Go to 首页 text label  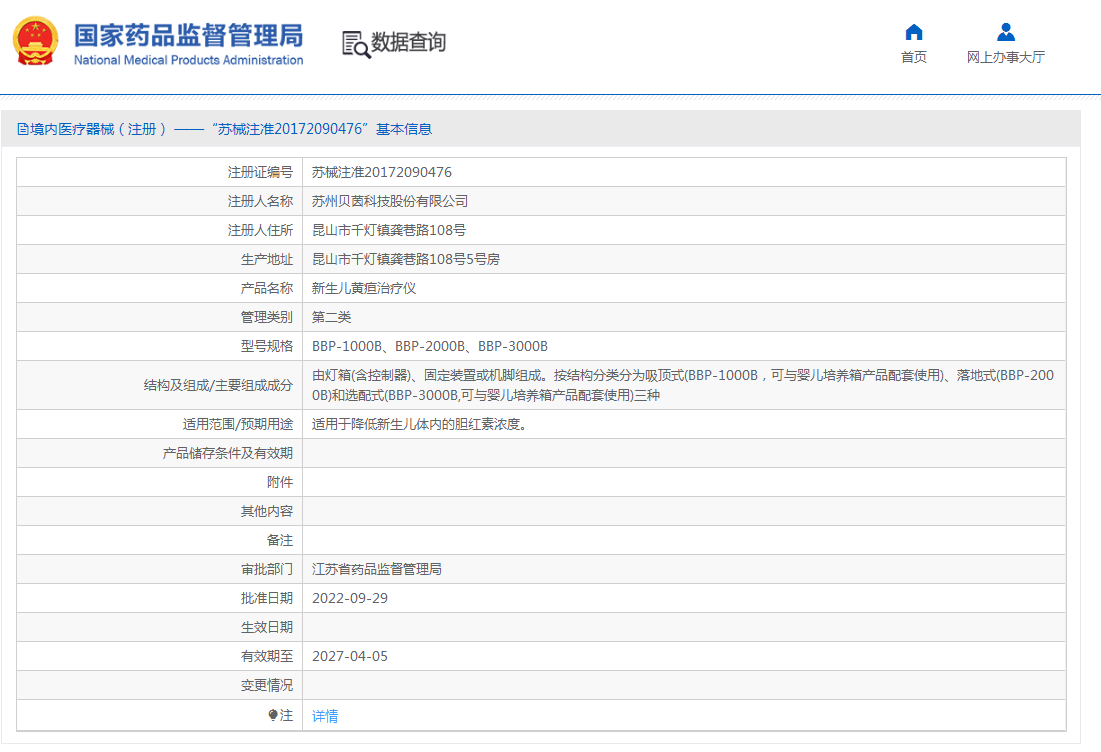coord(913,57)
